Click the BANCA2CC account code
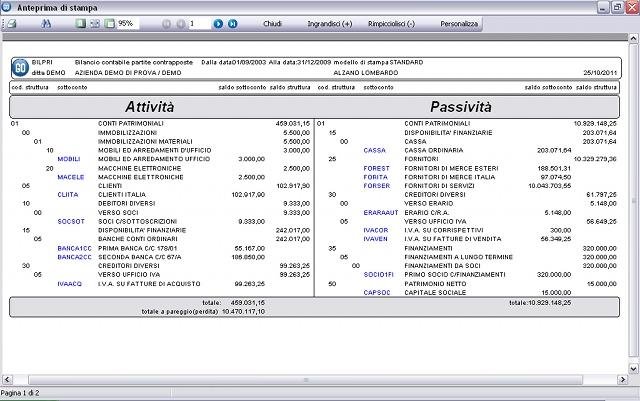Viewport: 640px width, 401px height. click(x=74, y=257)
